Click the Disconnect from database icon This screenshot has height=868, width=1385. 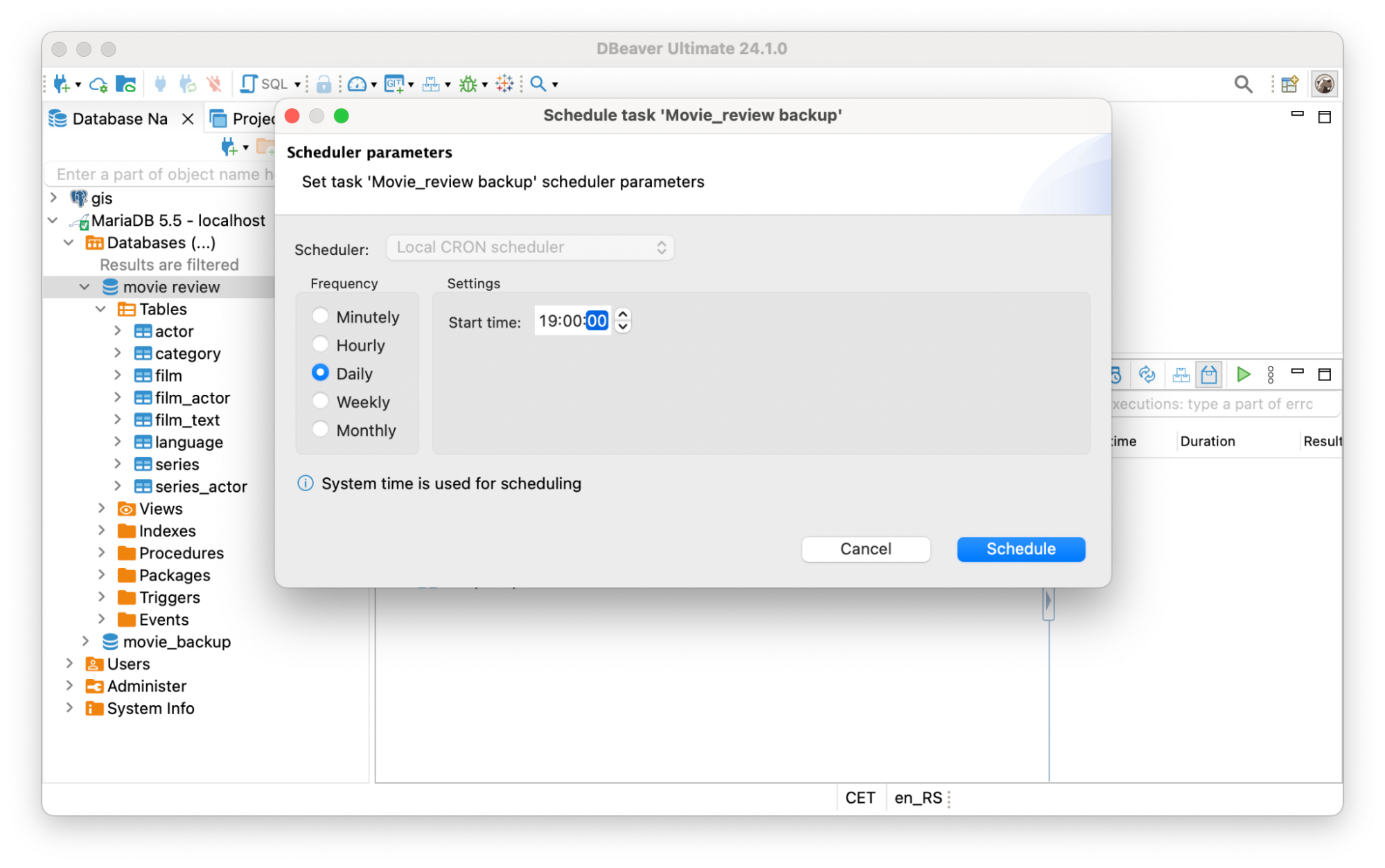[x=213, y=83]
